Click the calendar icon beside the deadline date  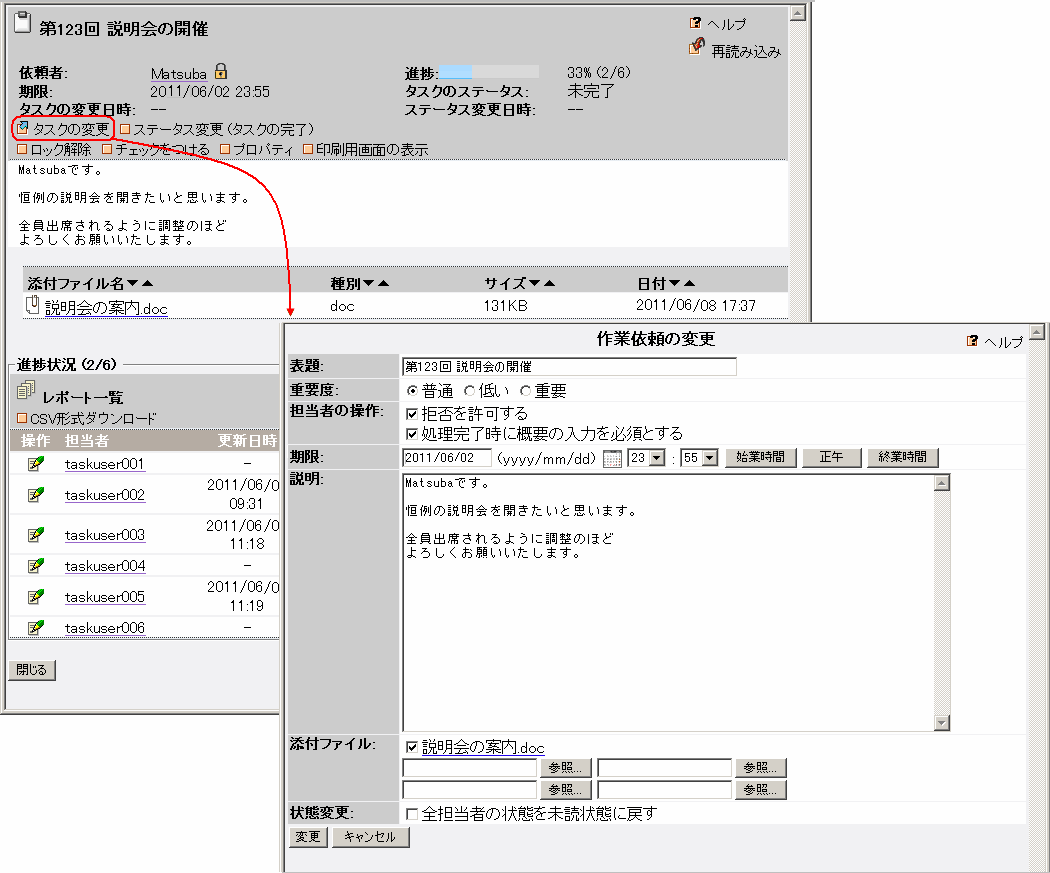612,458
